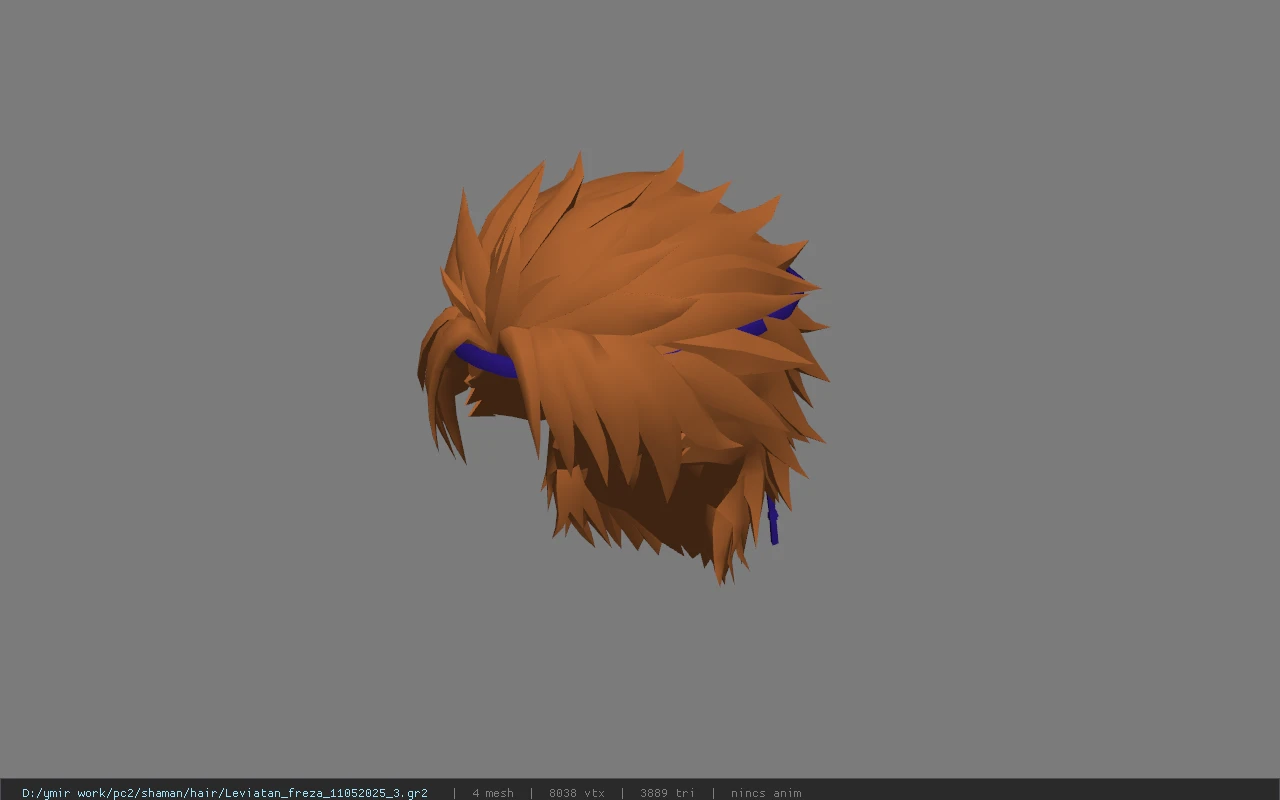This screenshot has height=800, width=1280.
Task: Click the 'nincs anim' status text
Action: coord(766,793)
